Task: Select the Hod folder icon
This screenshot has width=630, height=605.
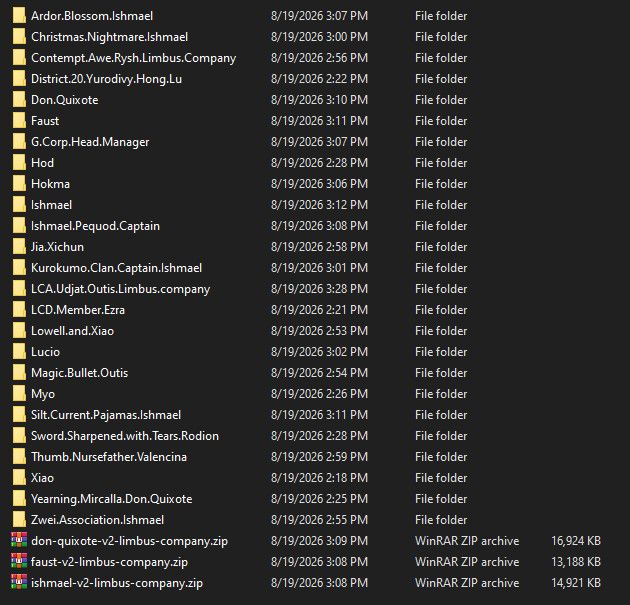Action: 19,163
